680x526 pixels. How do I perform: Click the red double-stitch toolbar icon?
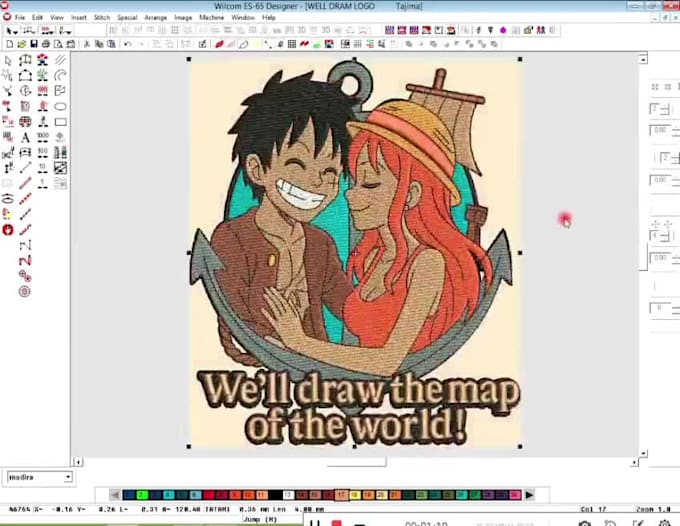[x=304, y=44]
